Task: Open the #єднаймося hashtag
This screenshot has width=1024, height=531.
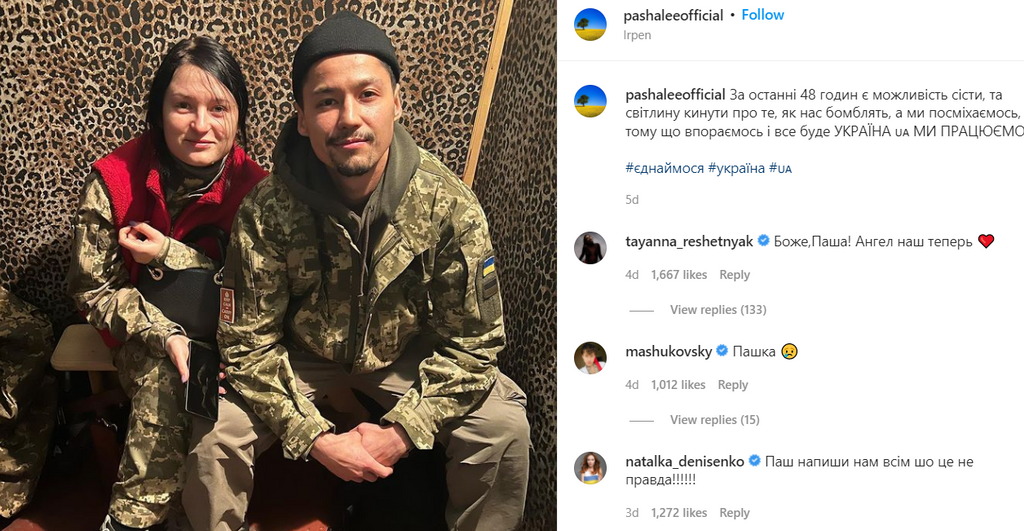Action: pos(665,168)
